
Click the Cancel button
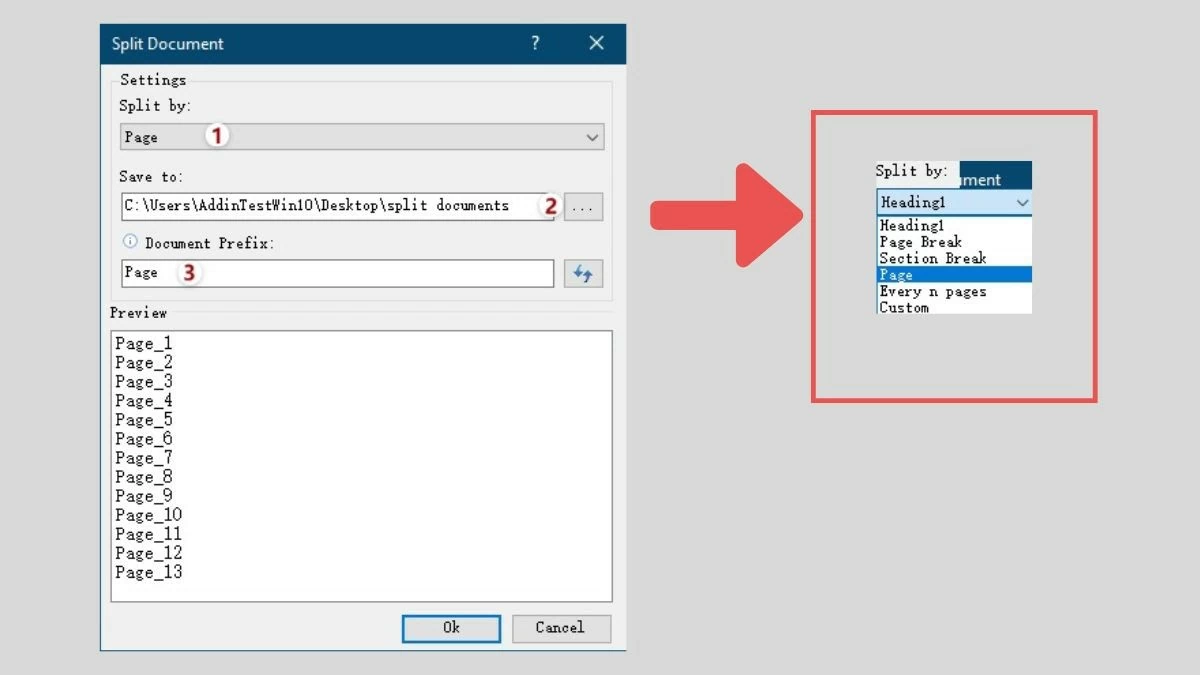tap(560, 628)
